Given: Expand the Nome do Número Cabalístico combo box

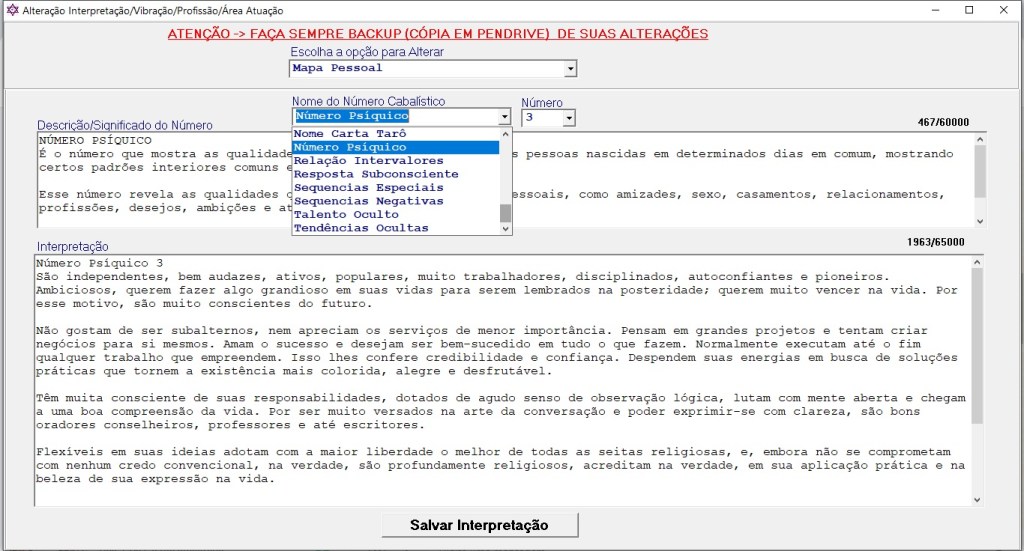Looking at the screenshot, I should [x=504, y=117].
